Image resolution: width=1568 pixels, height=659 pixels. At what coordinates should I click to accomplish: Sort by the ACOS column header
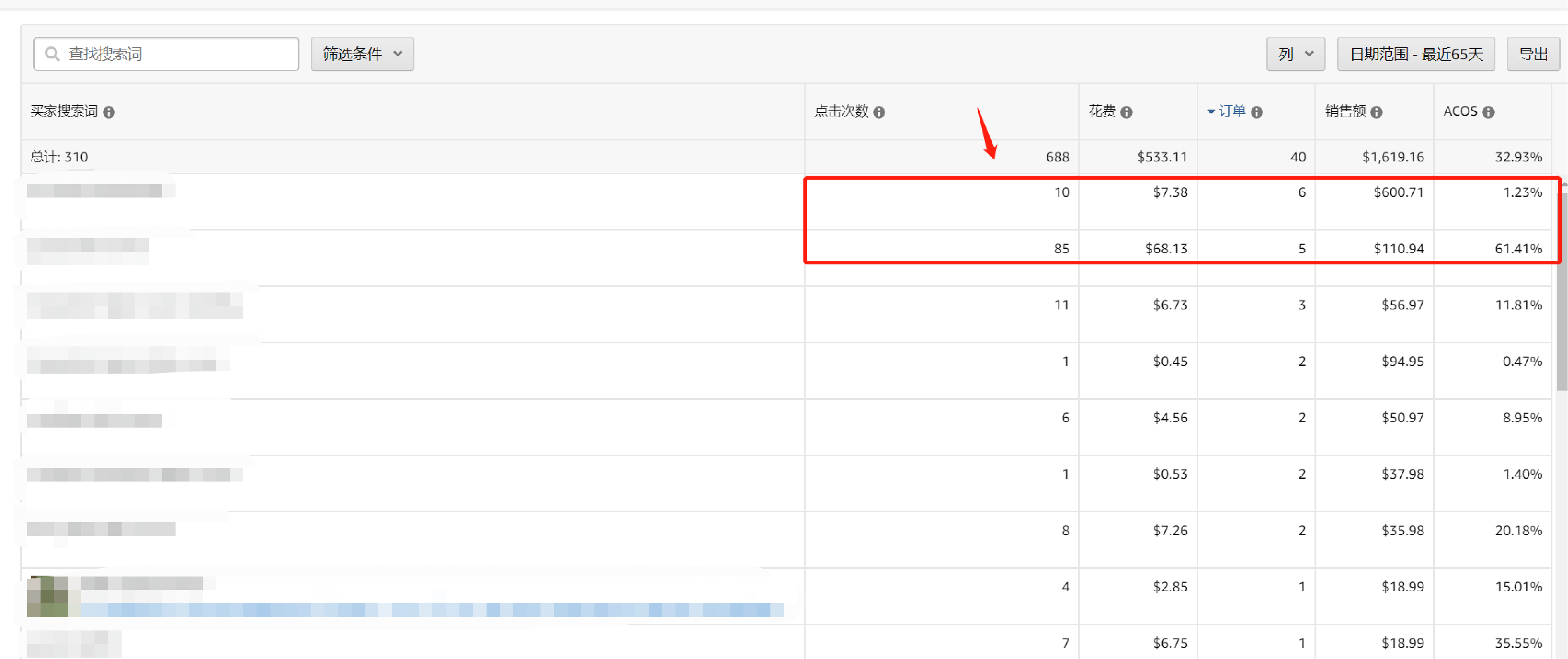pyautogui.click(x=1460, y=111)
